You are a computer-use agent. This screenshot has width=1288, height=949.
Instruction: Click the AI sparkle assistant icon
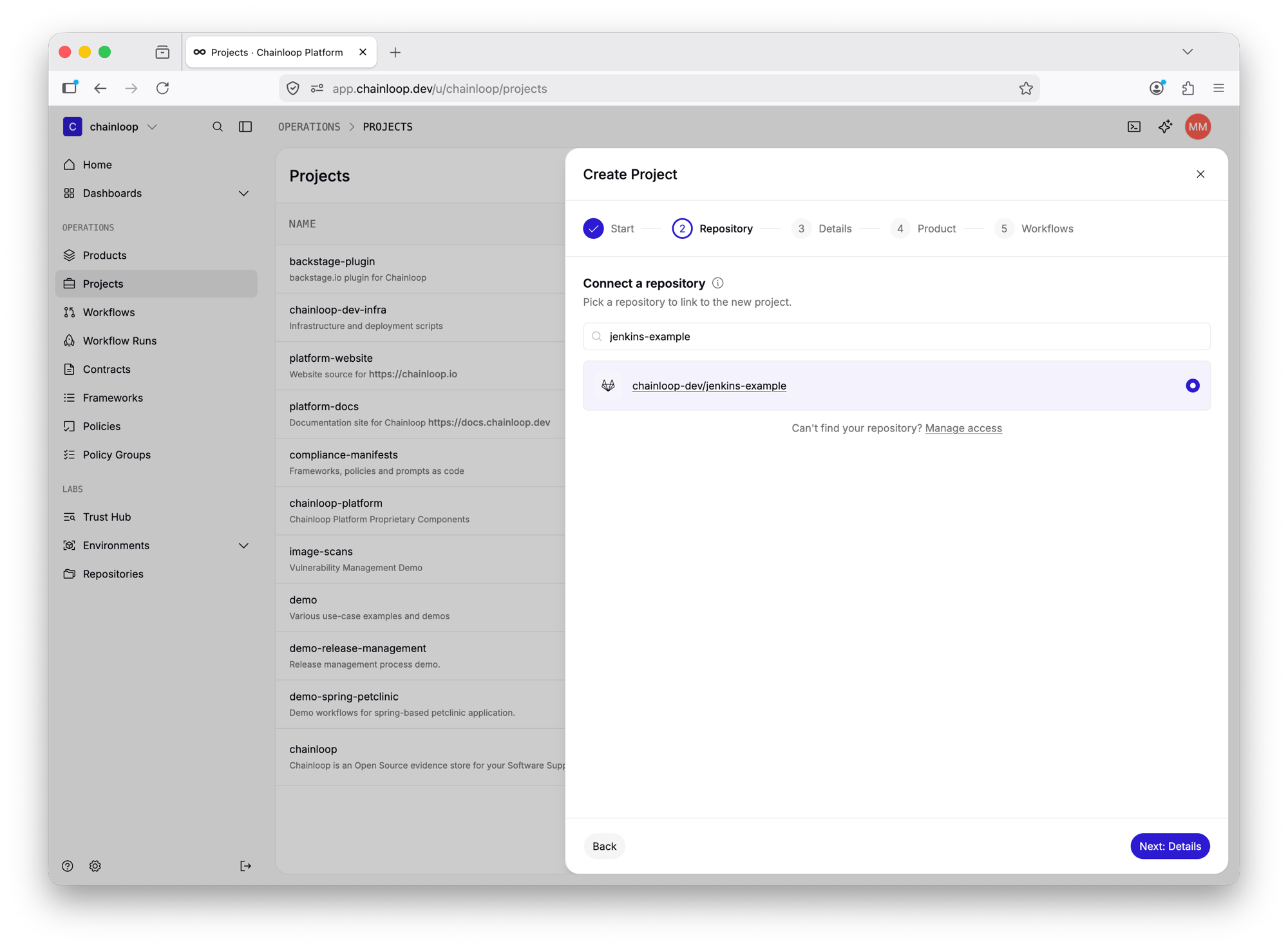(x=1165, y=127)
